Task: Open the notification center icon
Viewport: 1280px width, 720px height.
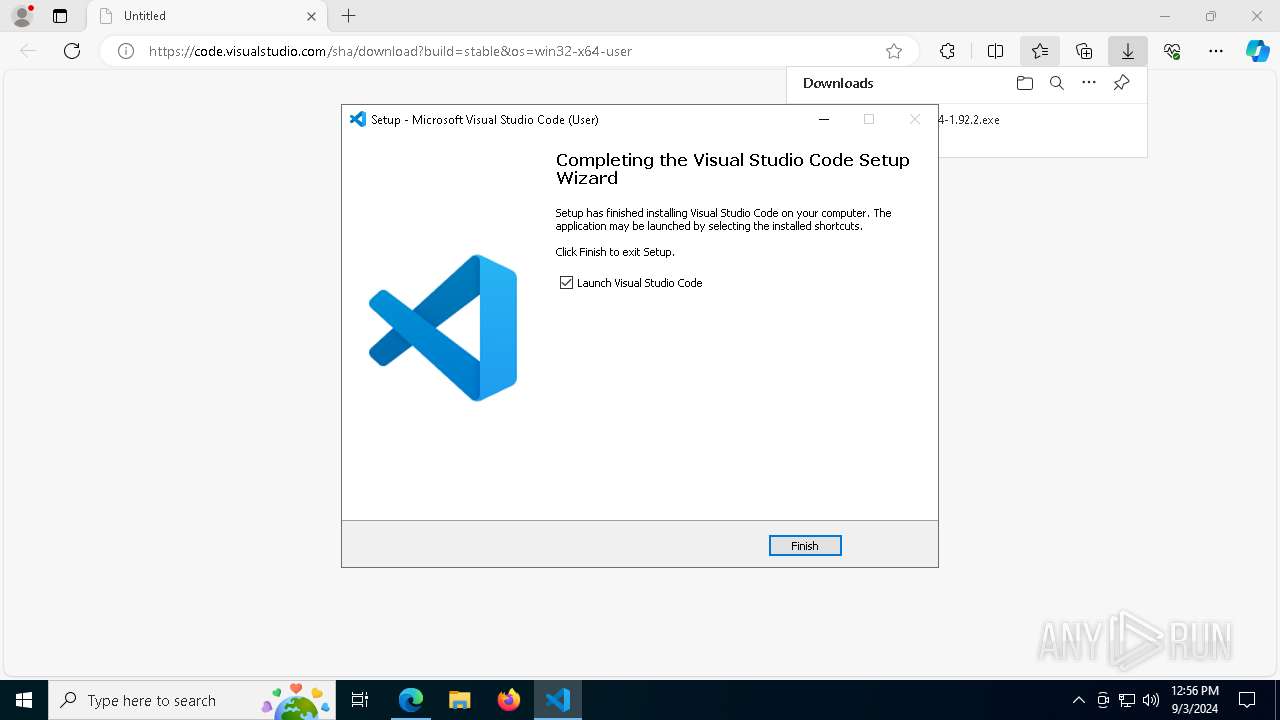Action: (1247, 700)
